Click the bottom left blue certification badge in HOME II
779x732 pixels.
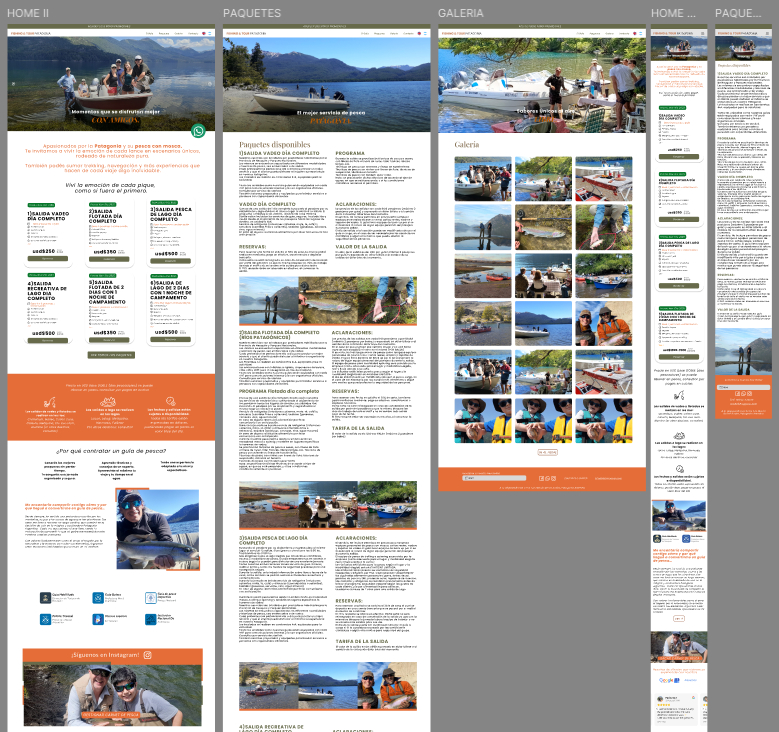(x=45, y=619)
